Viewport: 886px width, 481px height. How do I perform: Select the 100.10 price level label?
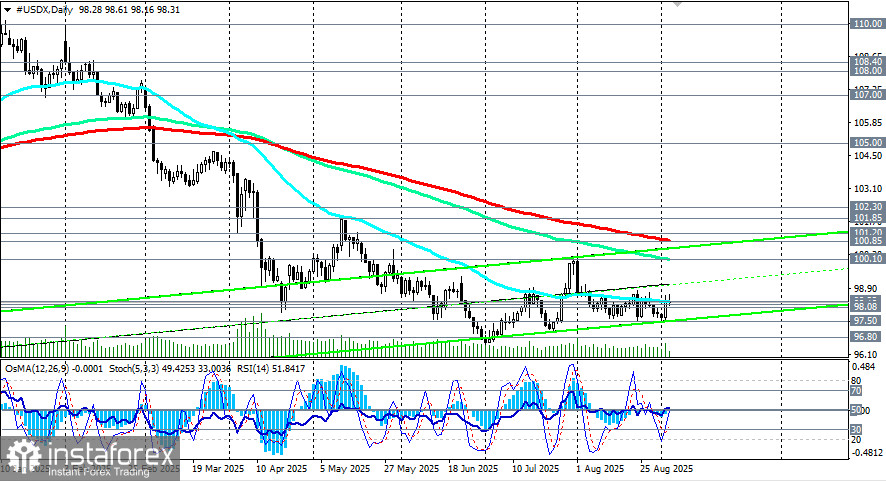click(x=867, y=259)
